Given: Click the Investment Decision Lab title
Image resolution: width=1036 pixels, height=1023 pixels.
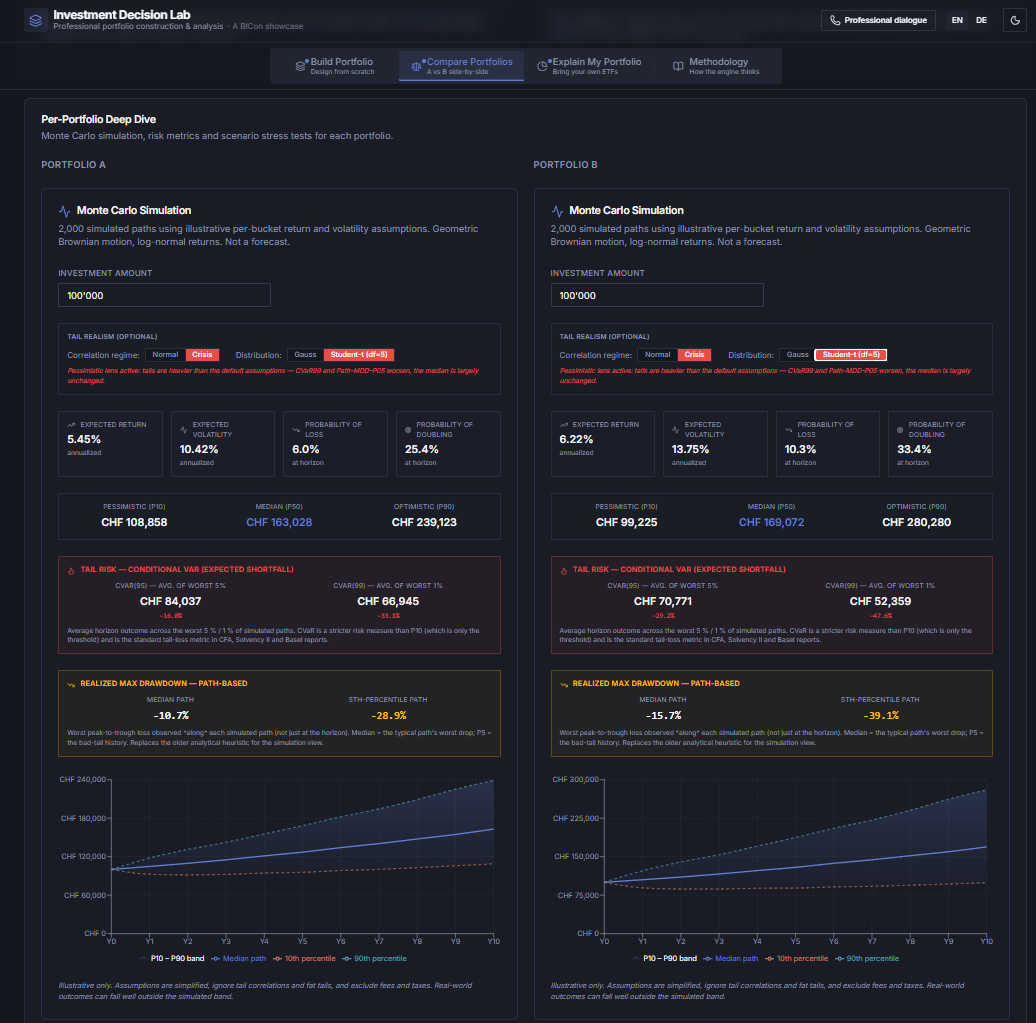Looking at the screenshot, I should pyautogui.click(x=122, y=15).
